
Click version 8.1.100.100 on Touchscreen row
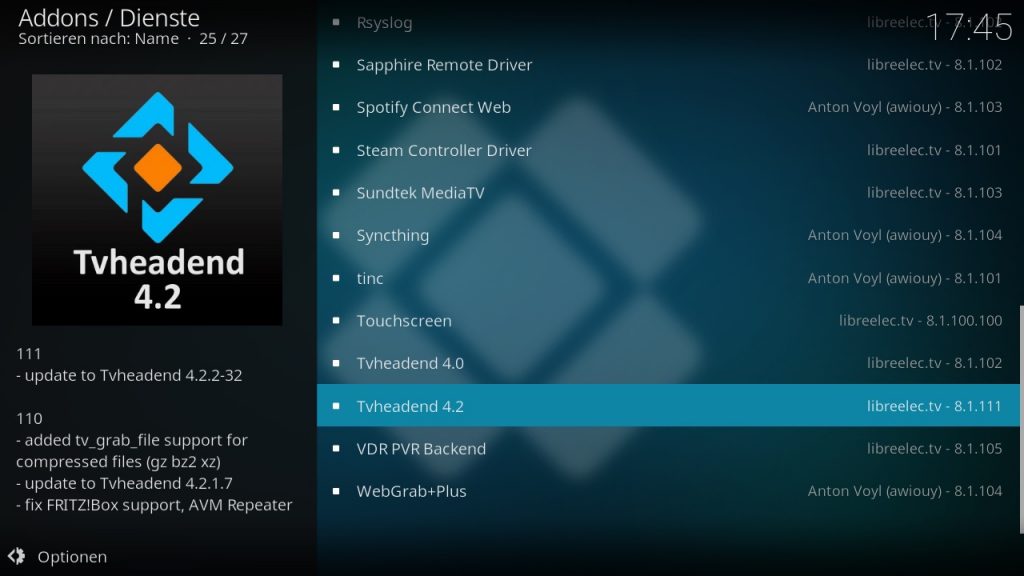(x=921, y=321)
